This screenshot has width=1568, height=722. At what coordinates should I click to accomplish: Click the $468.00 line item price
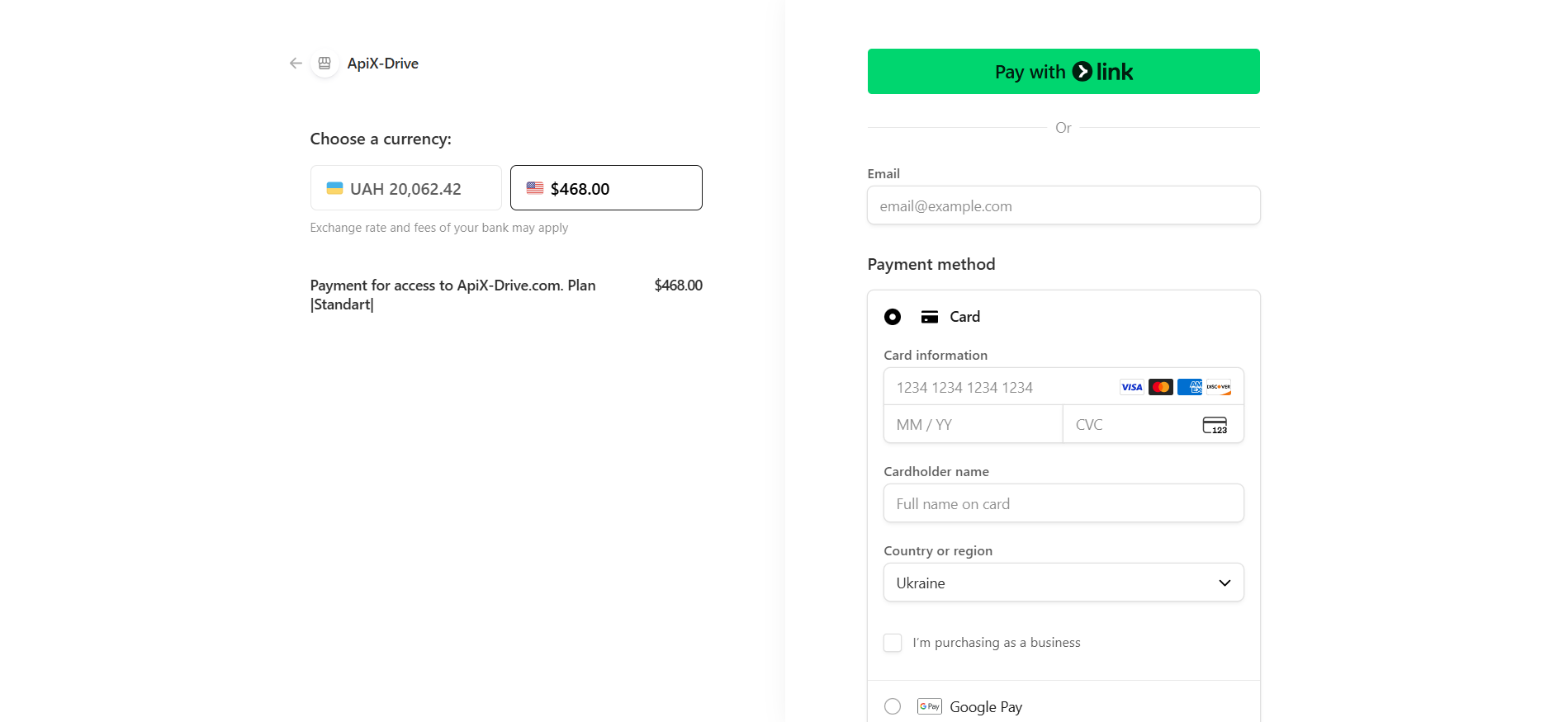(679, 285)
